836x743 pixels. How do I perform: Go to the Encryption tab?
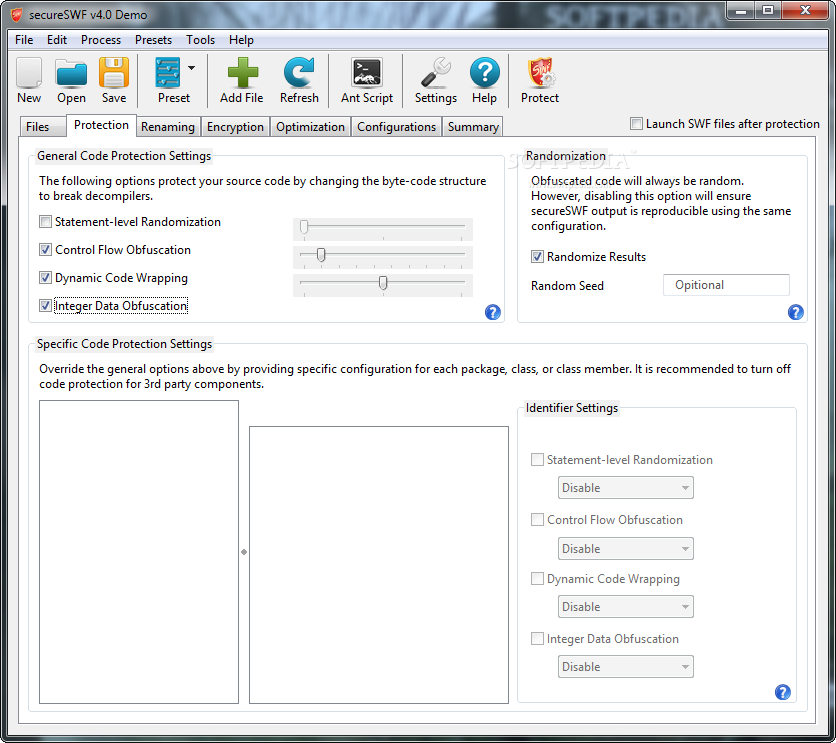click(235, 127)
